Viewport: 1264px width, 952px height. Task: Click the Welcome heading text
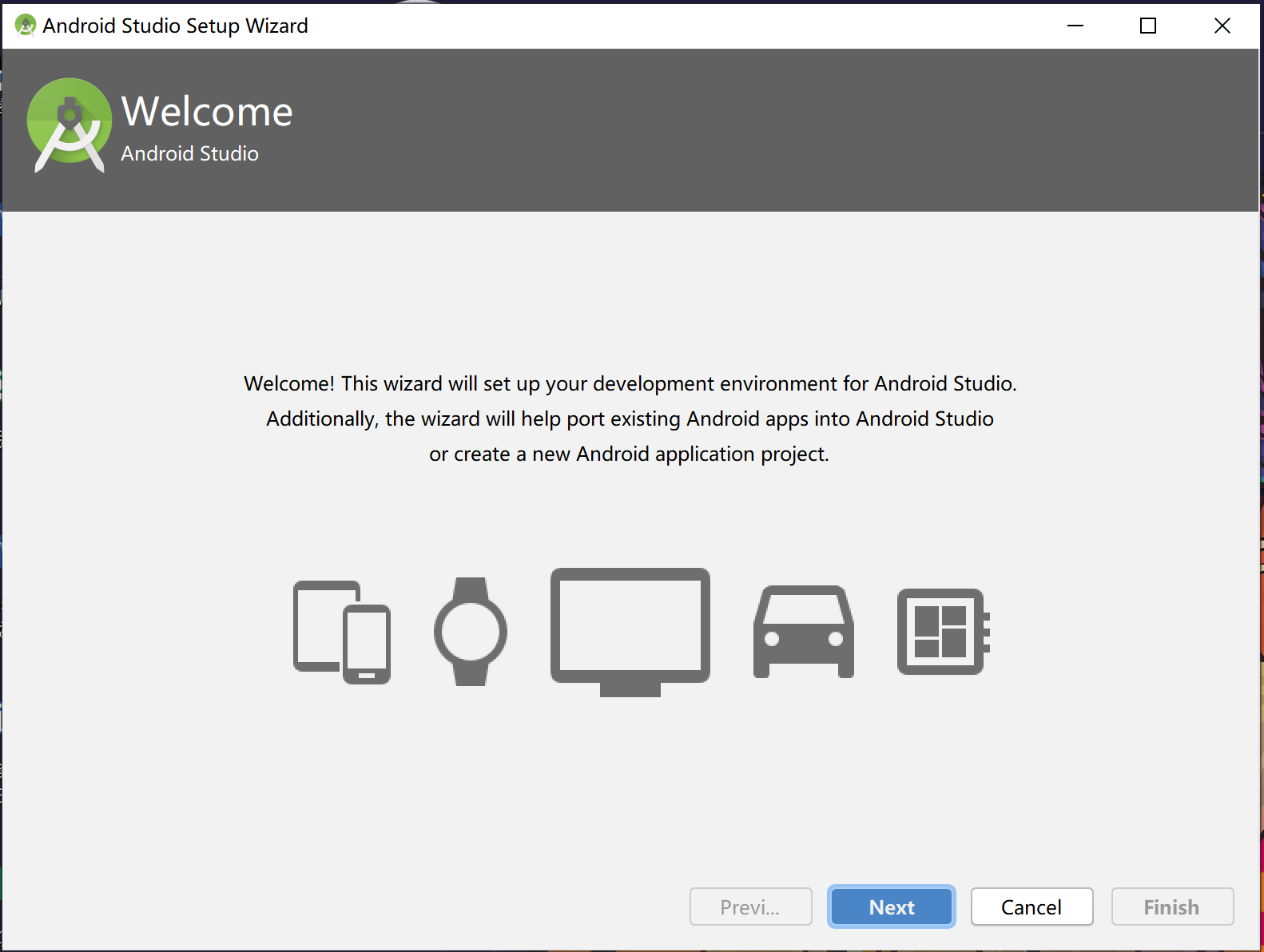tap(207, 111)
